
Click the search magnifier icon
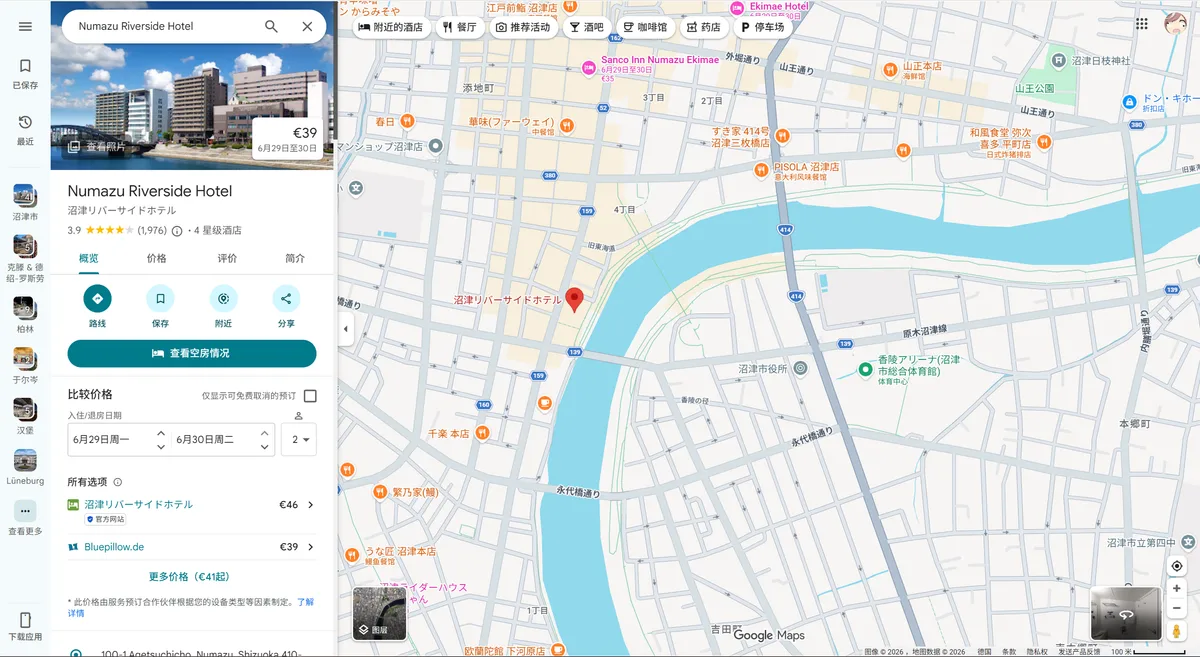[x=271, y=26]
